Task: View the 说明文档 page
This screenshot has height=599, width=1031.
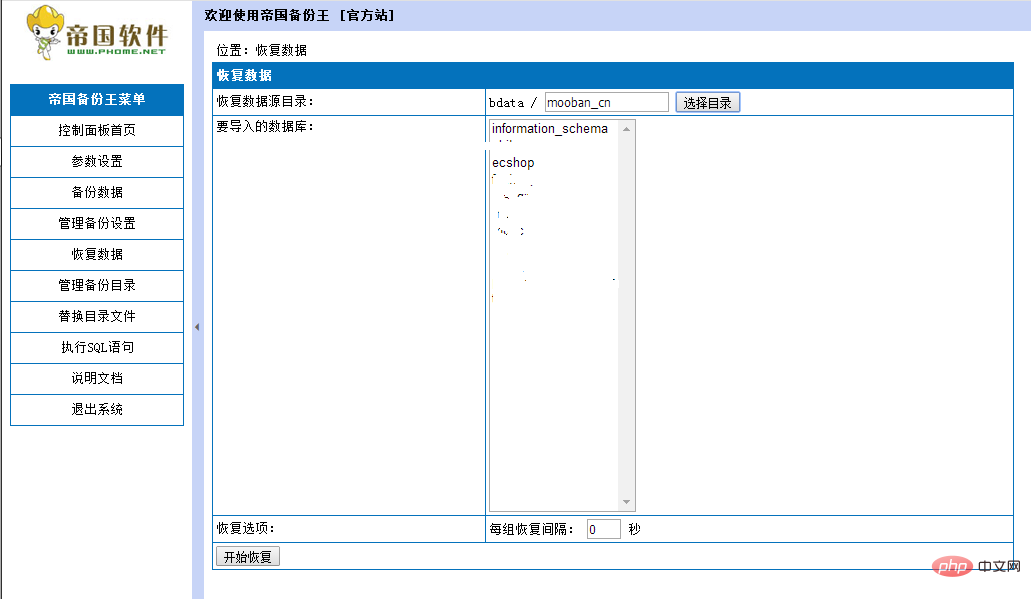Action: tap(97, 378)
